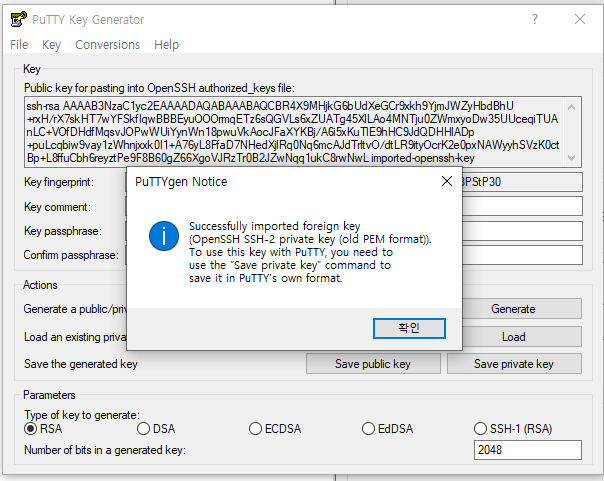
Task: Click 'Public key for pasting' label
Action: point(159,88)
